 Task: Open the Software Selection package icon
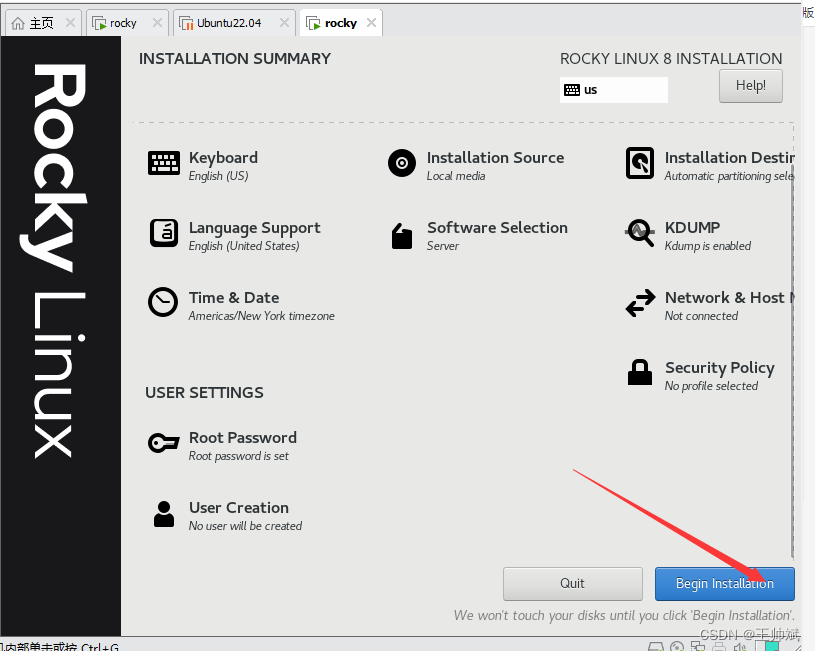pyautogui.click(x=402, y=237)
